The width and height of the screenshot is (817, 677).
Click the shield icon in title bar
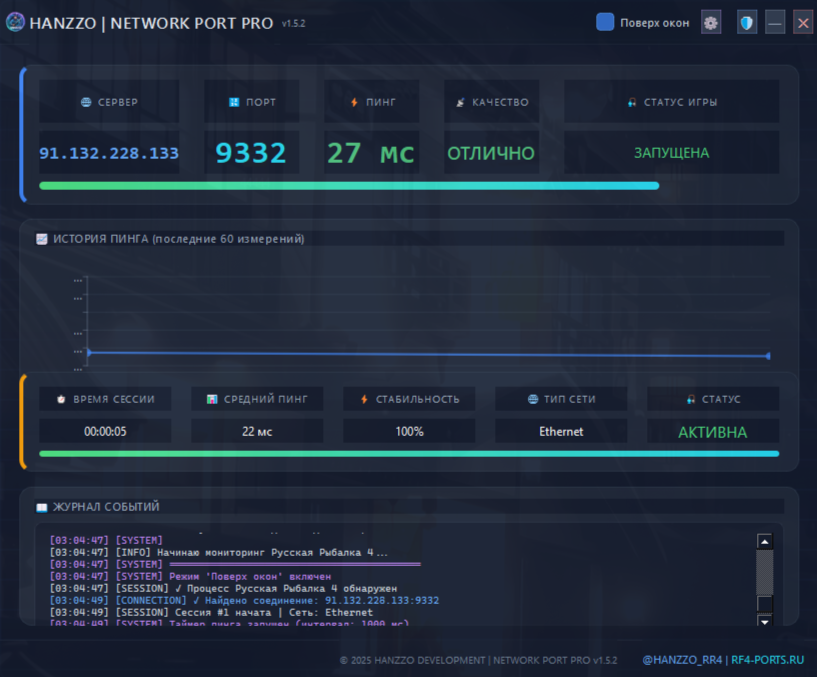tap(747, 22)
